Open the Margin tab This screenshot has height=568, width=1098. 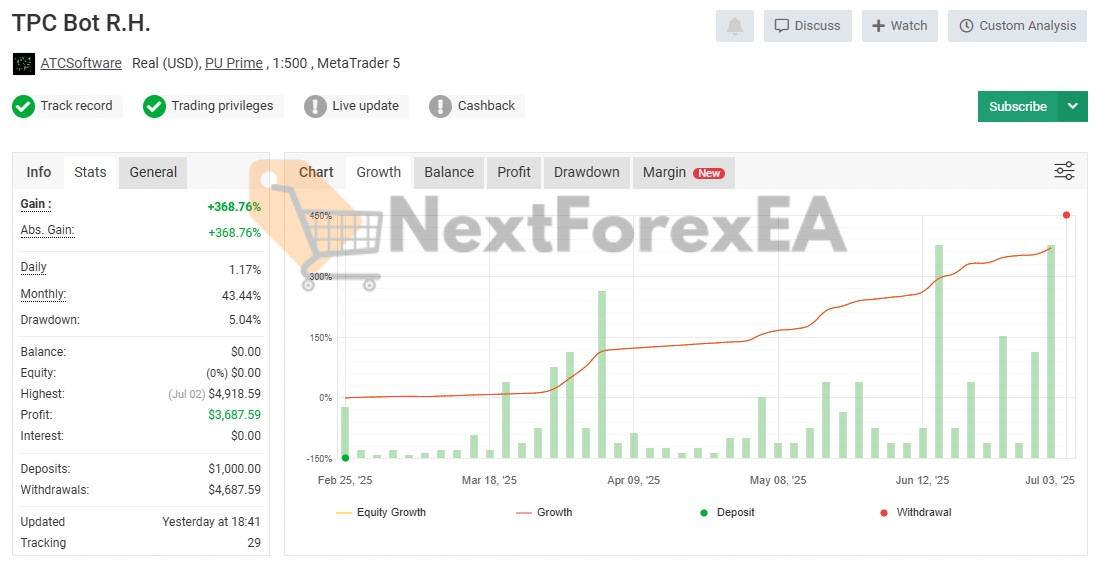click(682, 172)
